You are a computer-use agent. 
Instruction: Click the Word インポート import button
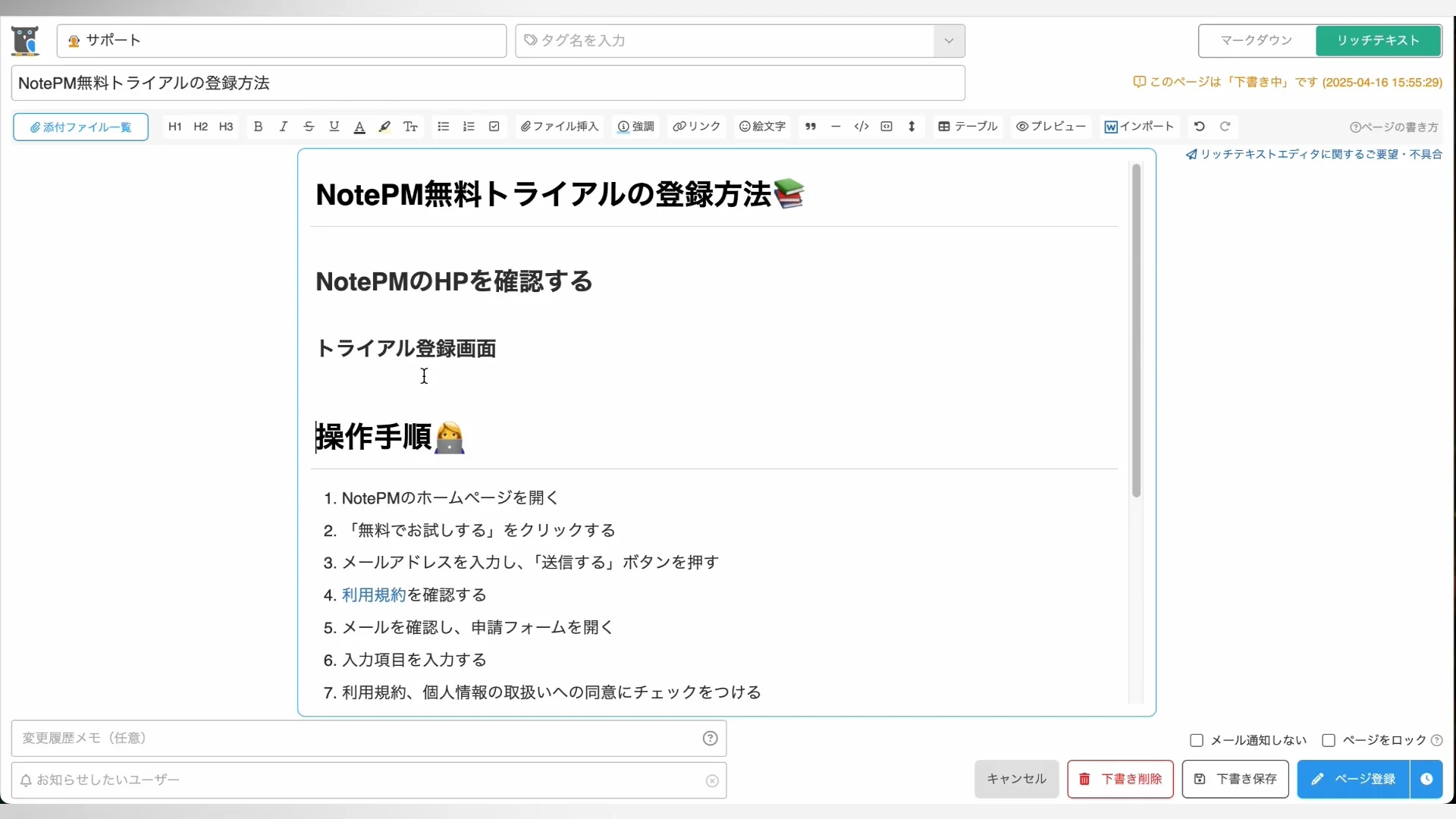point(1139,127)
